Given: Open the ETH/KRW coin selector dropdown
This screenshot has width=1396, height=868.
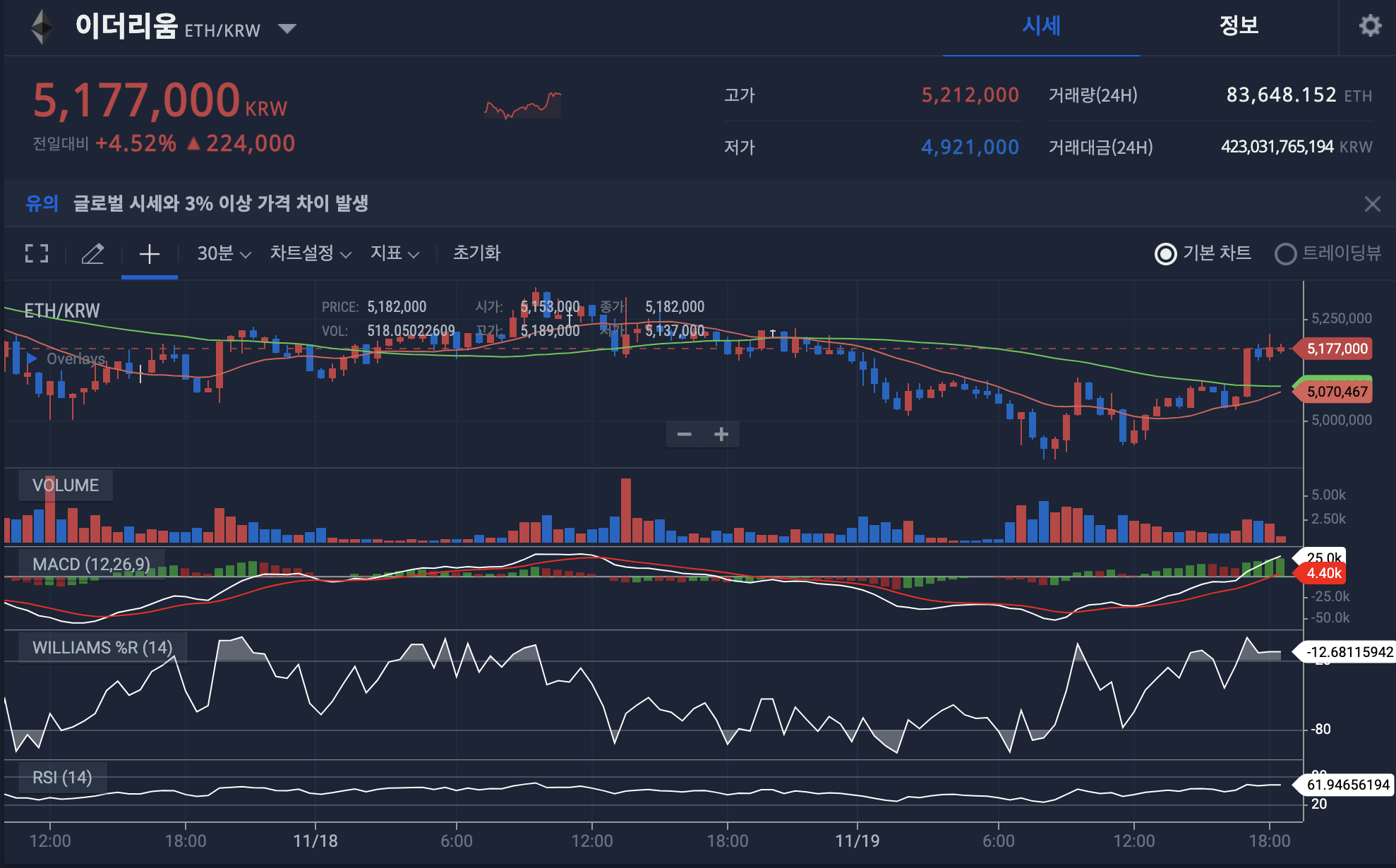Looking at the screenshot, I should (287, 29).
